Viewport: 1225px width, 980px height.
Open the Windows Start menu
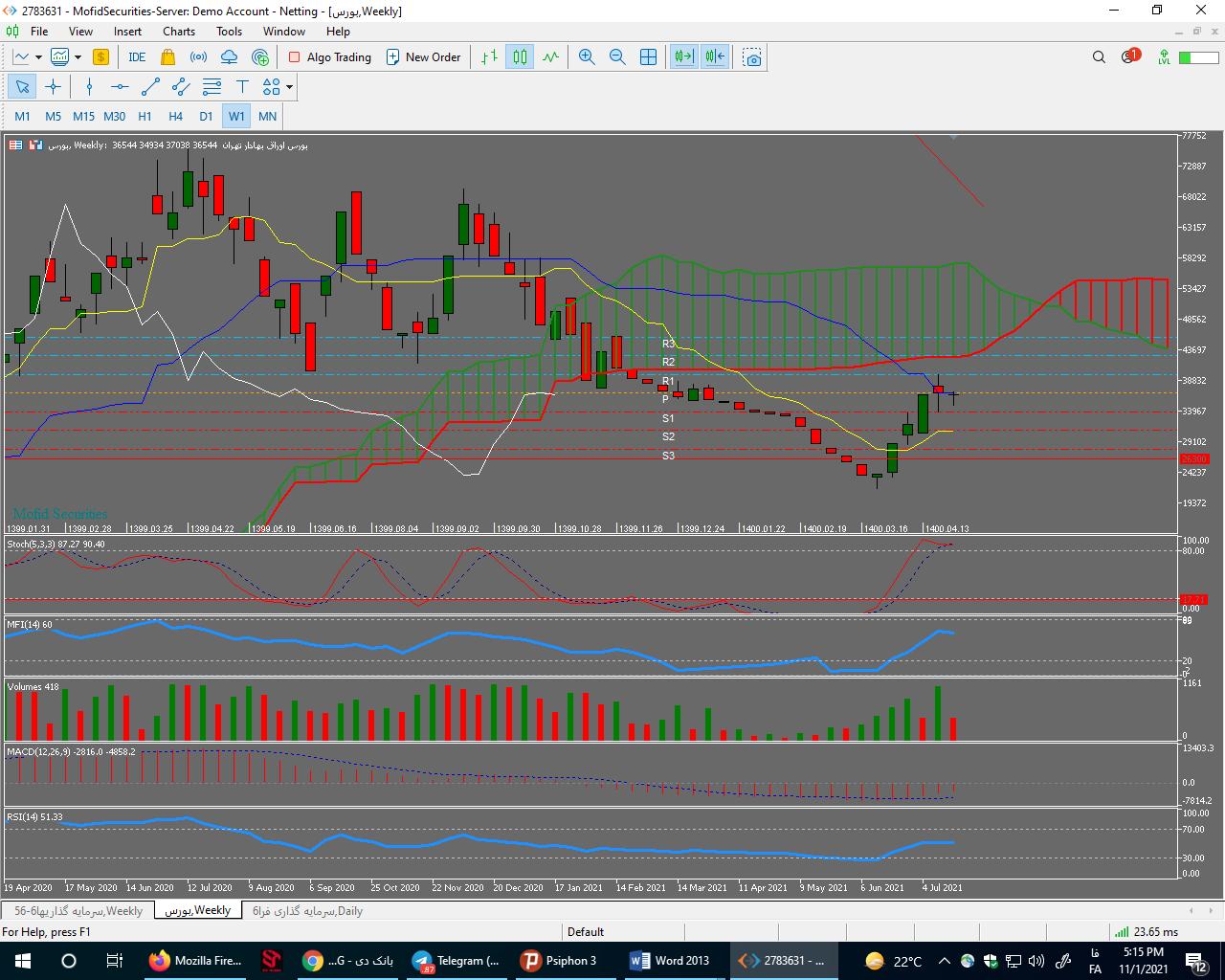tap(23, 961)
